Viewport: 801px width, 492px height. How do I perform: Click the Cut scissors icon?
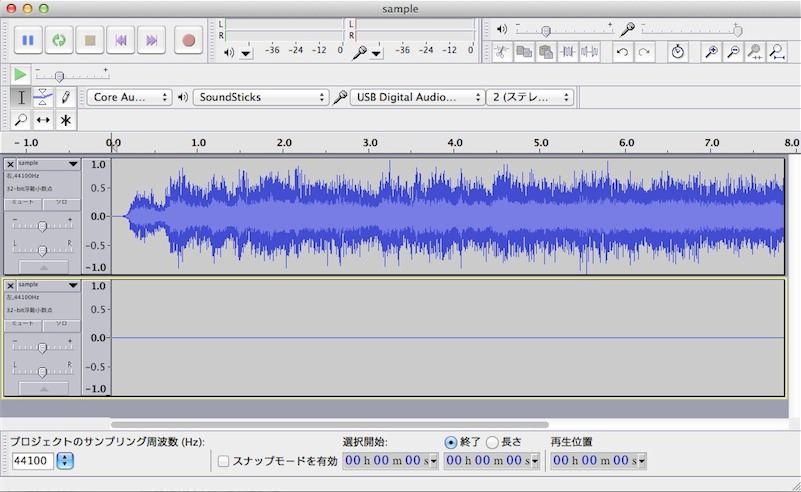tap(502, 52)
